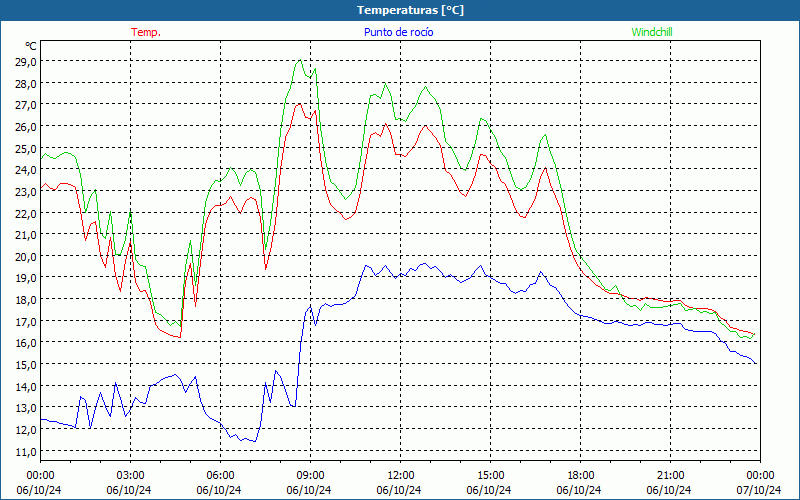800x500 pixels.
Task: Click the 09:00 time axis label
Action: [x=310, y=476]
